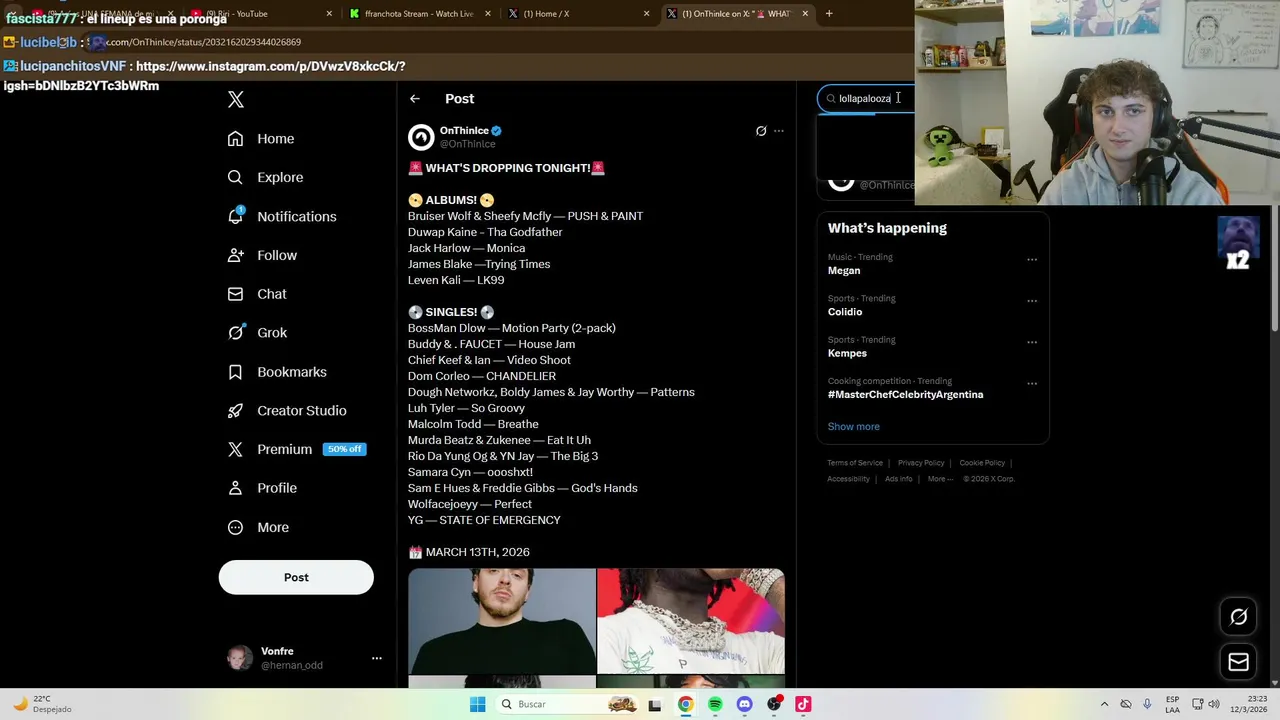This screenshot has width=1280, height=720.
Task: Open the Explore page
Action: (x=265, y=178)
